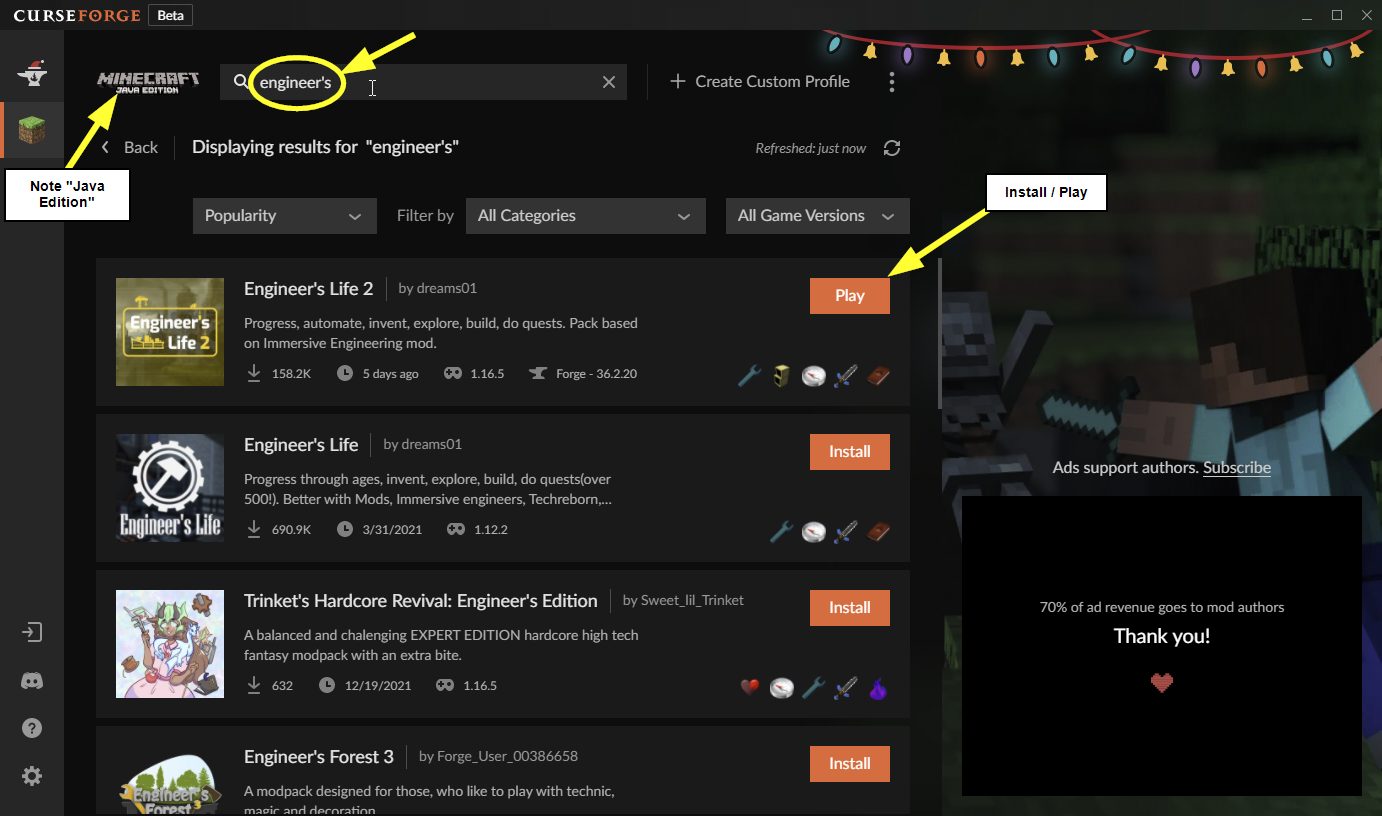Viewport: 1382px width, 816px height.
Task: Click the "5 days ago" update date
Action: (390, 374)
